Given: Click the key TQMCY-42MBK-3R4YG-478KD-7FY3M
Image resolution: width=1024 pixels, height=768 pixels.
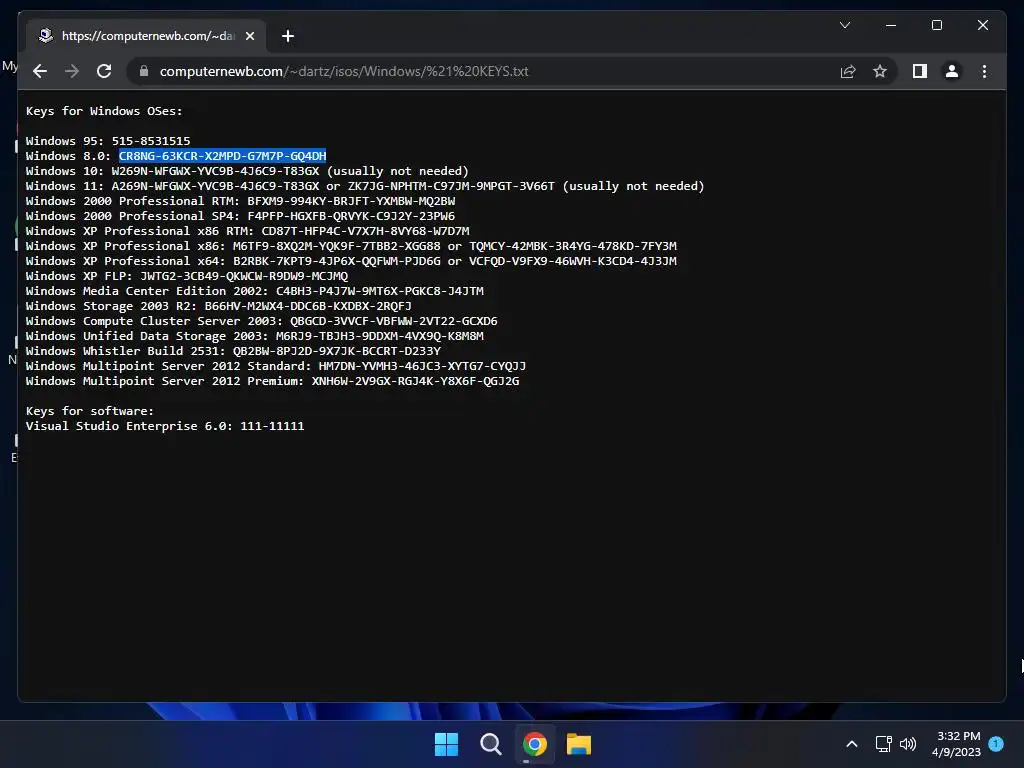Looking at the screenshot, I should pos(573,246).
